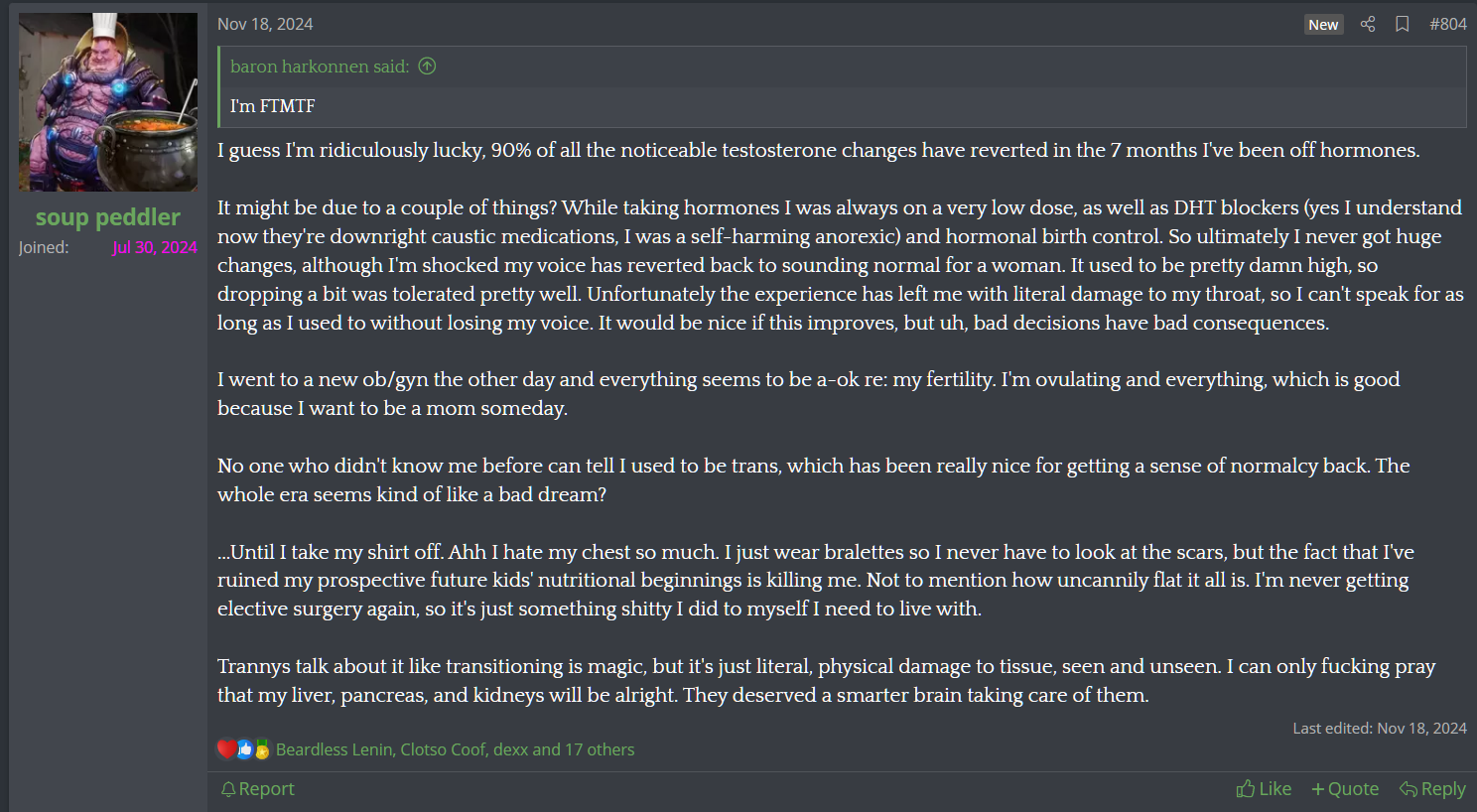This screenshot has height=812, width=1477.
Task: Report this post using the bell Report button
Action: click(257, 789)
